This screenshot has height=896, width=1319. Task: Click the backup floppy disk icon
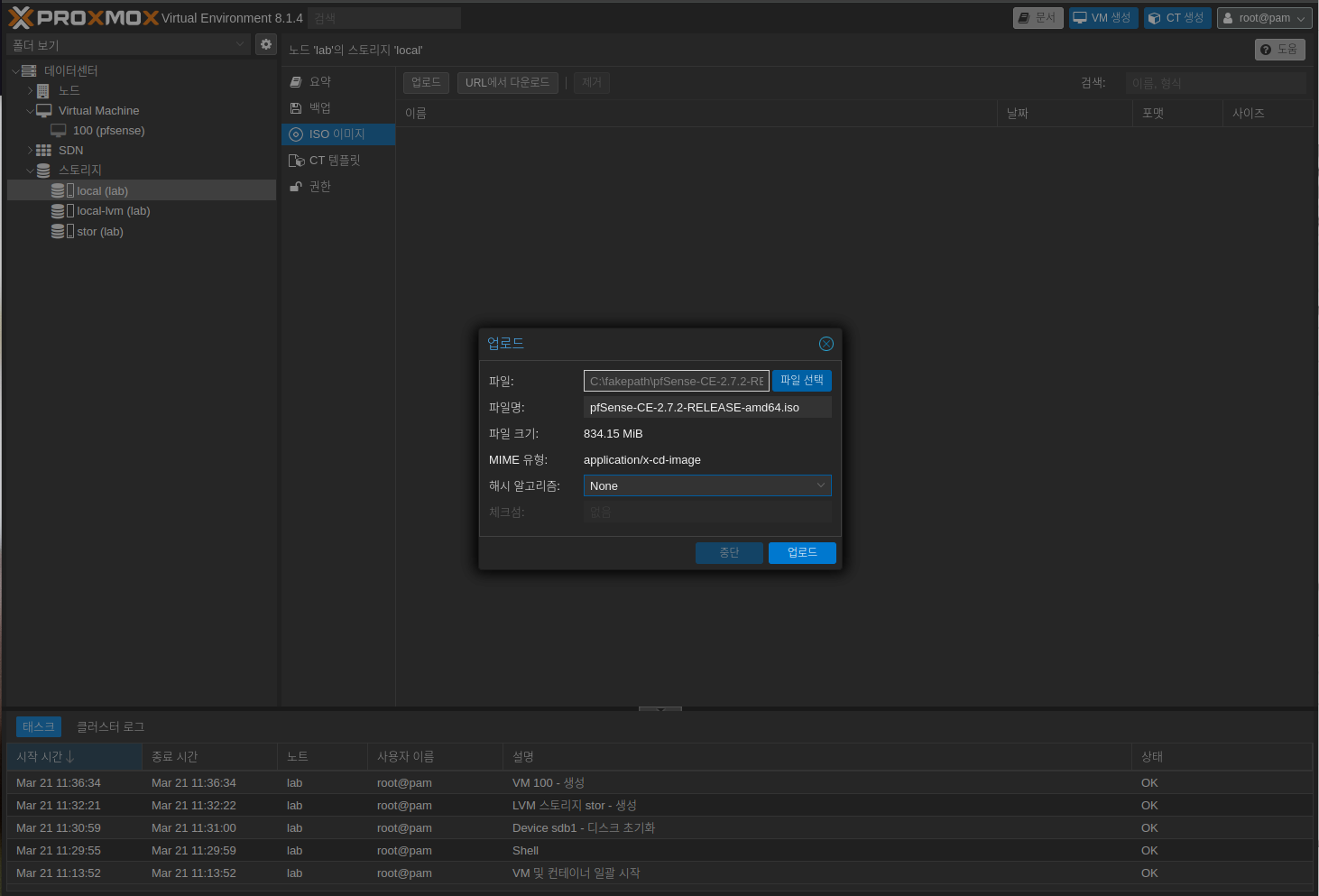(x=296, y=107)
